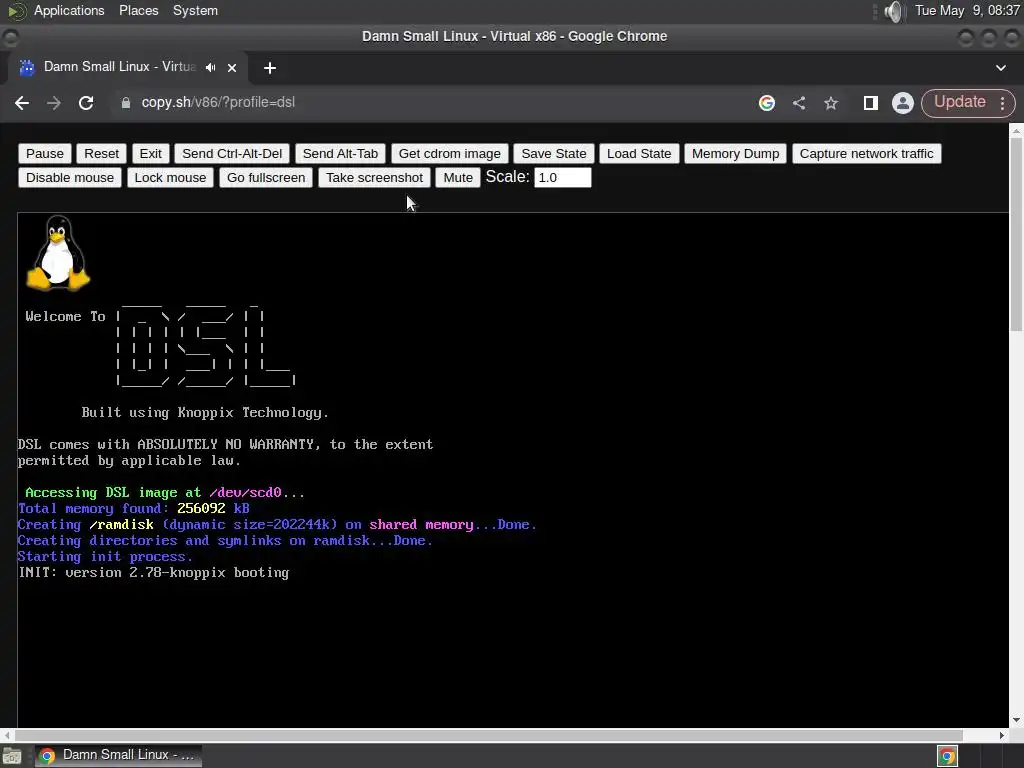Open the System menu
This screenshot has width=1024, height=768.
point(195,10)
